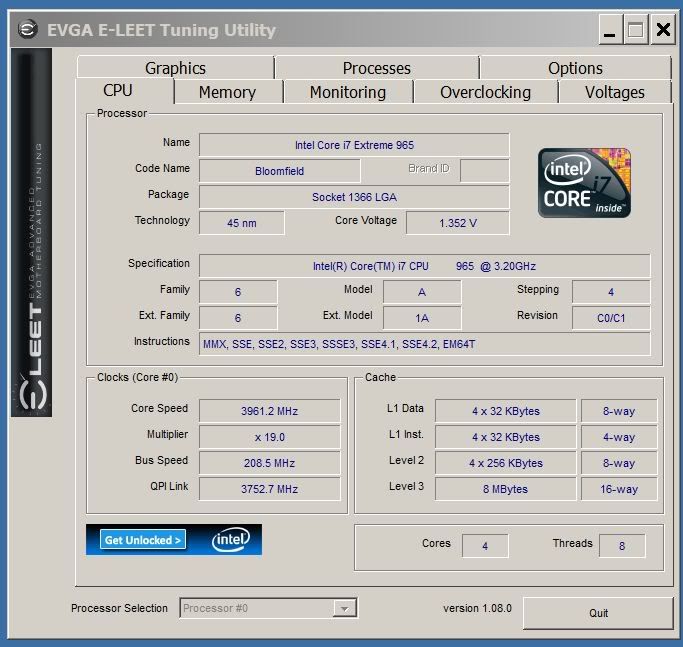Click the 16-way associativity value
The image size is (683, 647).
(x=619, y=489)
